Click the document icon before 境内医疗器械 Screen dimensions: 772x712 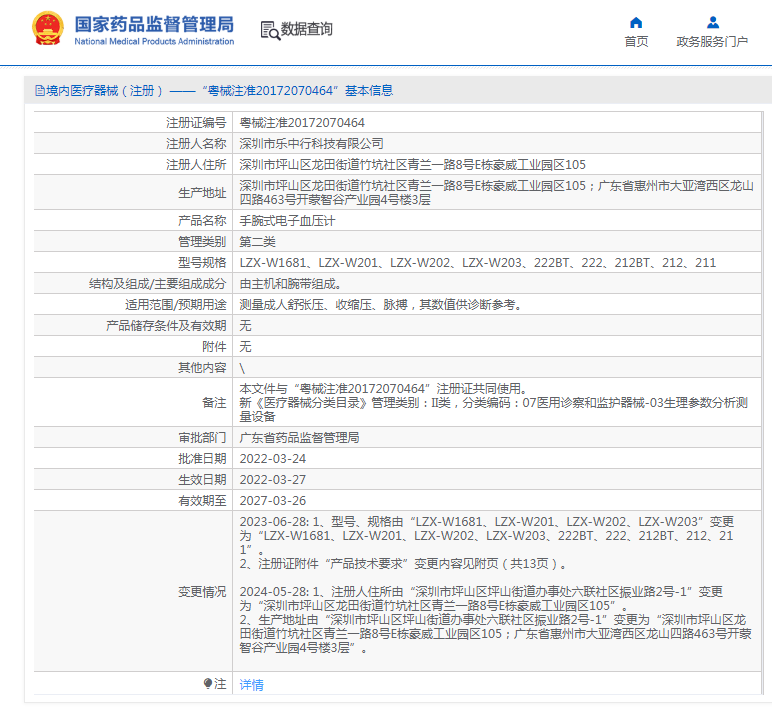(x=39, y=91)
